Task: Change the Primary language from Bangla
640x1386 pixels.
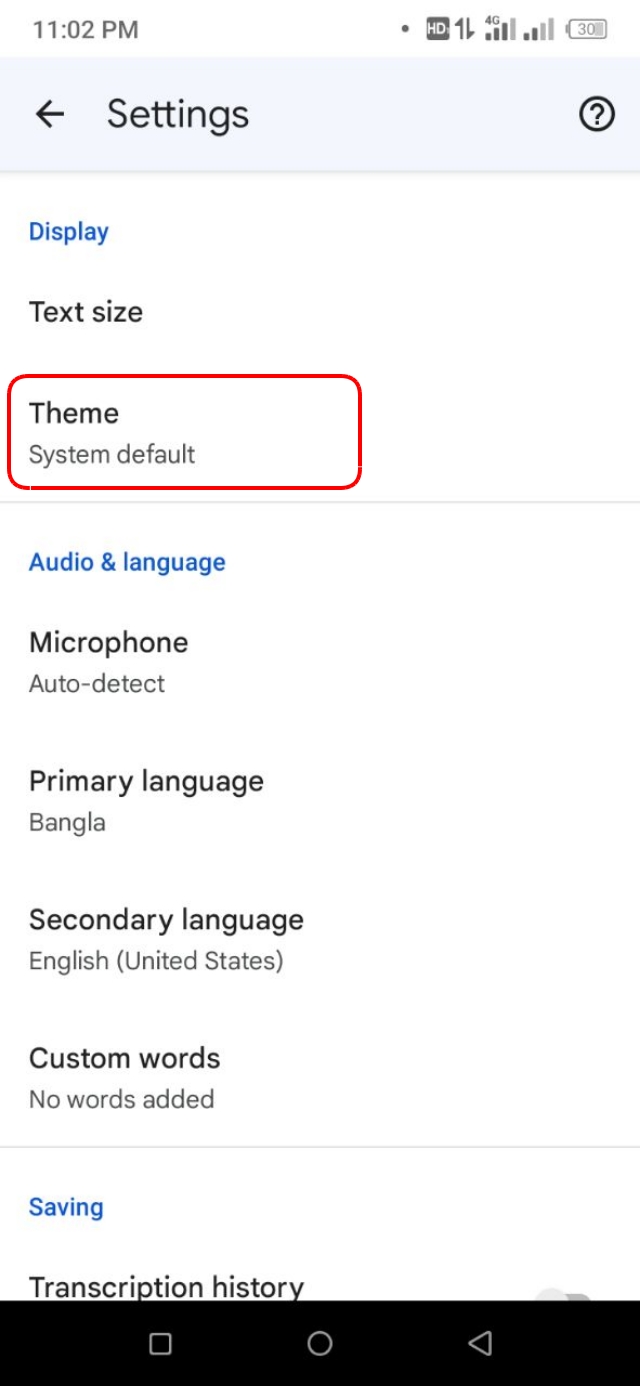Action: [146, 800]
